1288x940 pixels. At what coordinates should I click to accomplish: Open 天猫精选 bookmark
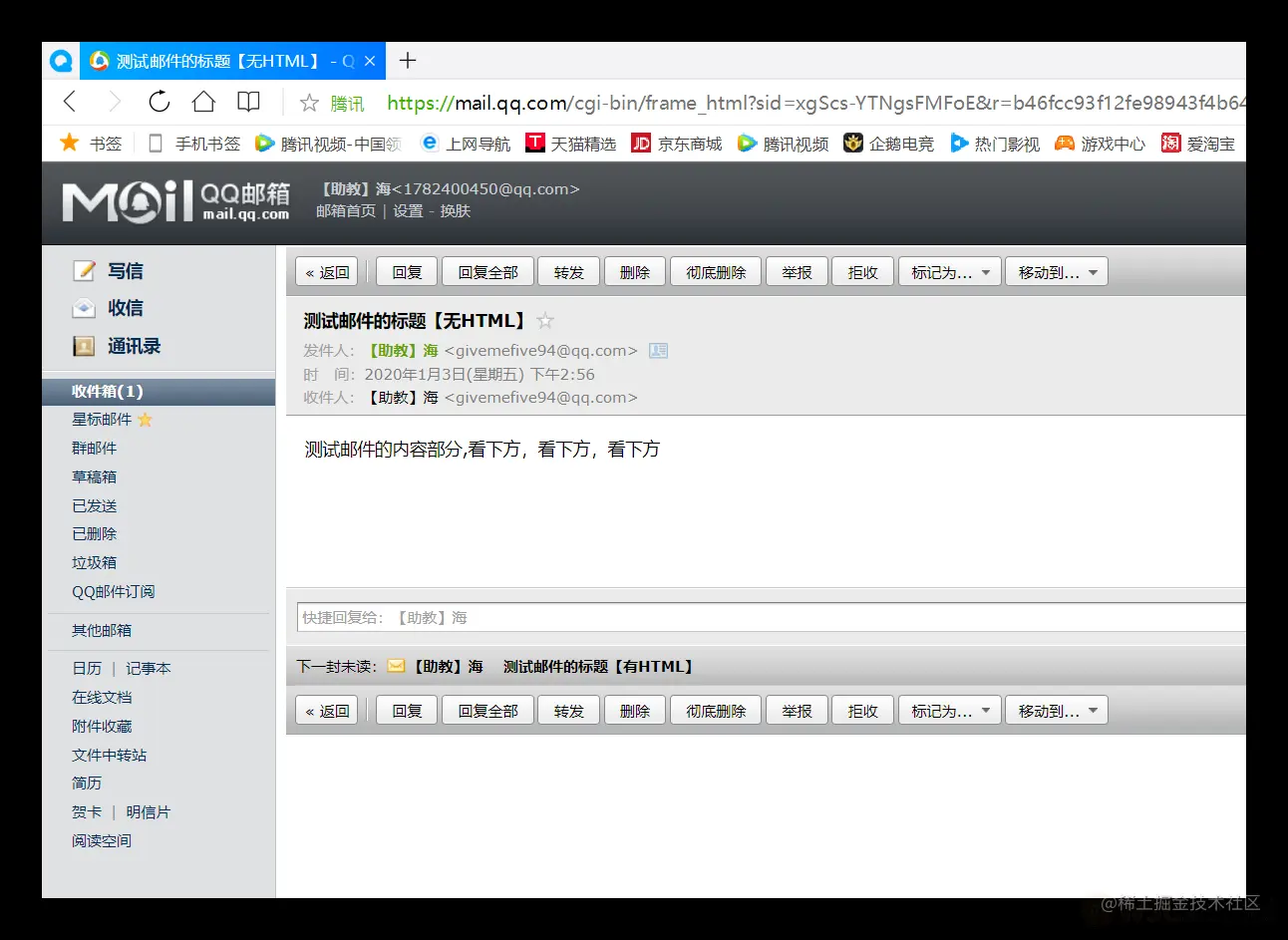coord(571,144)
